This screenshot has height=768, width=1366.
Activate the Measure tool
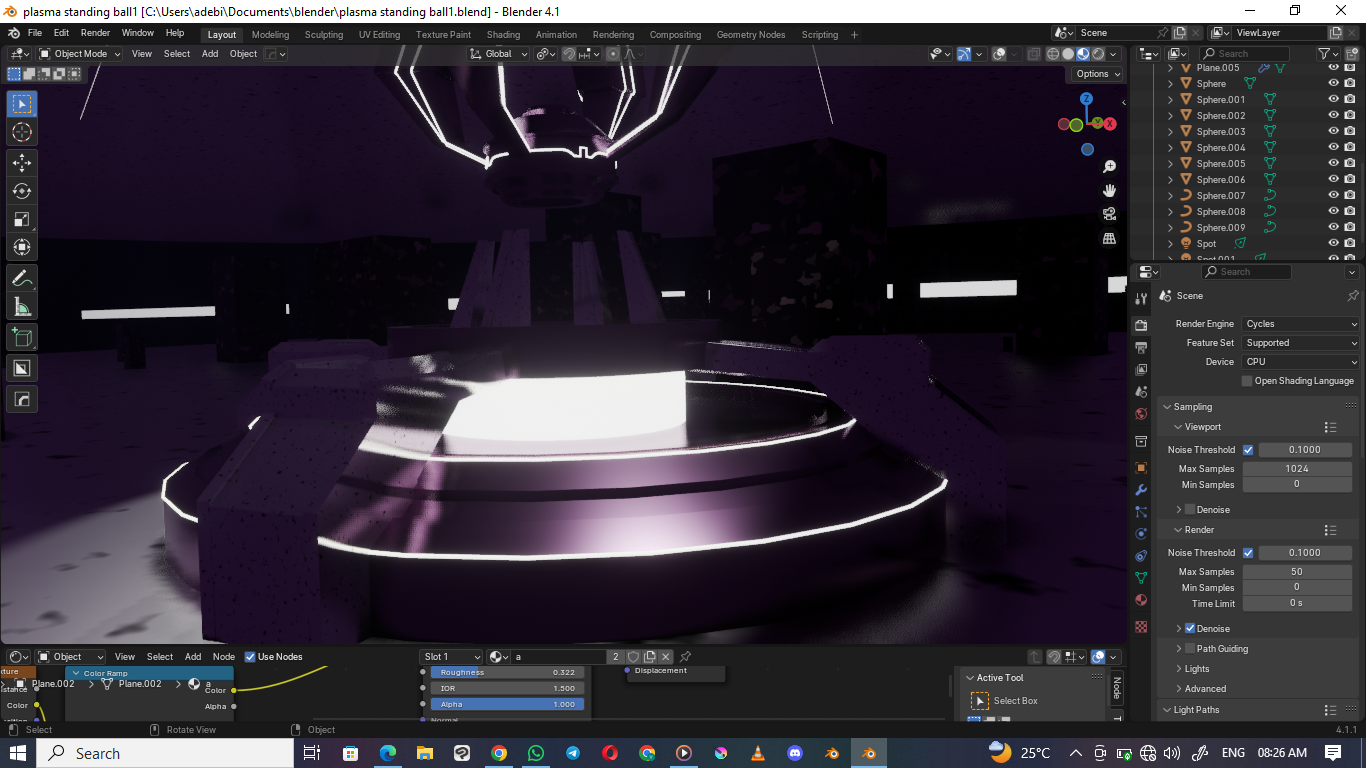coord(22,306)
